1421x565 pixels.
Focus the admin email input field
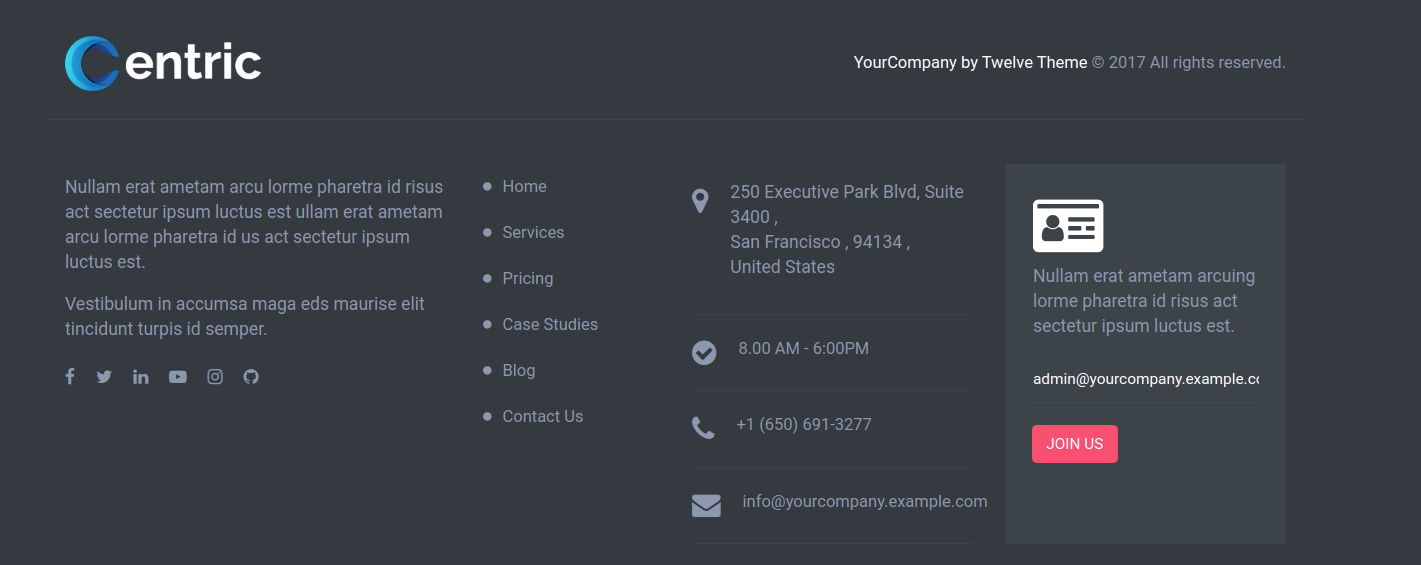coord(1146,379)
